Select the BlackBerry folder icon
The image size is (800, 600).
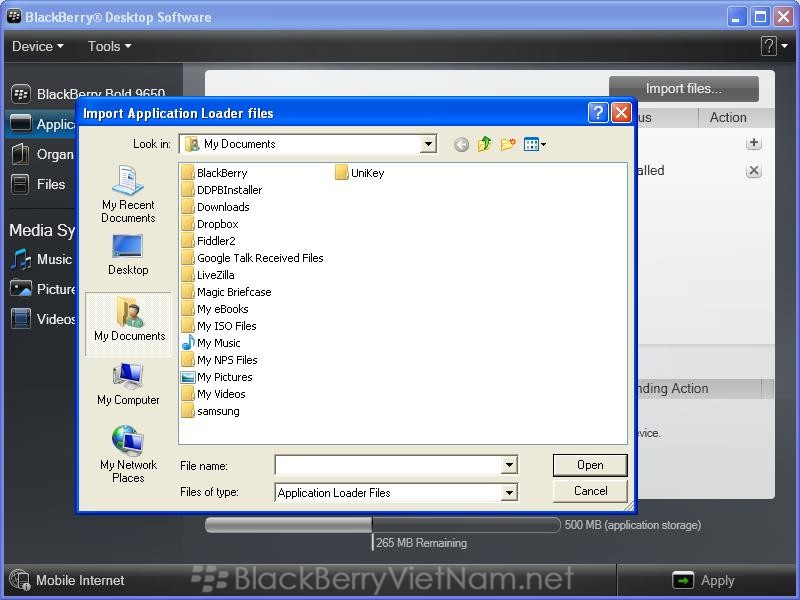click(188, 173)
